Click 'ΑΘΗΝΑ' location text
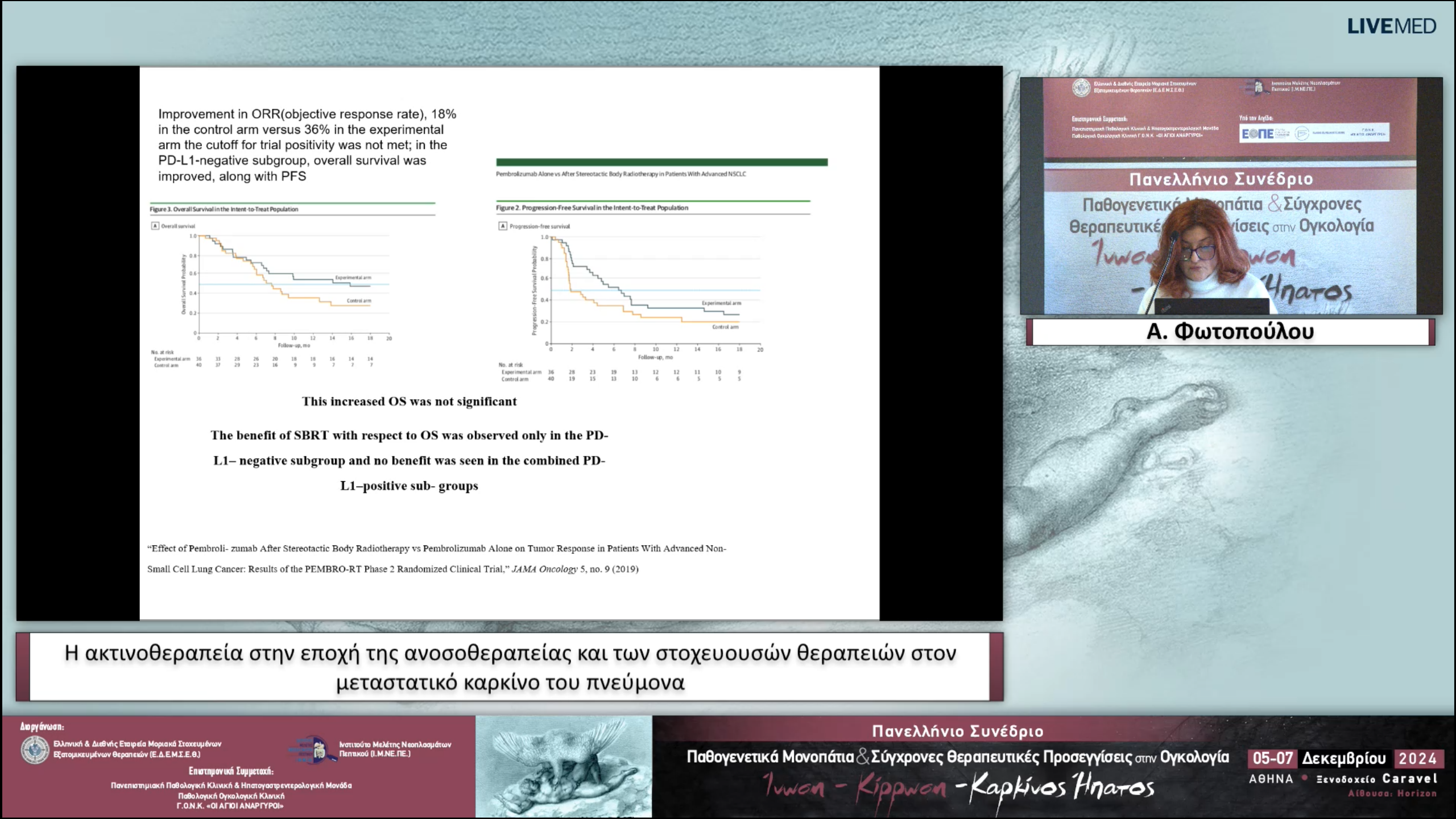The height and width of the screenshot is (819, 1456). (1271, 779)
